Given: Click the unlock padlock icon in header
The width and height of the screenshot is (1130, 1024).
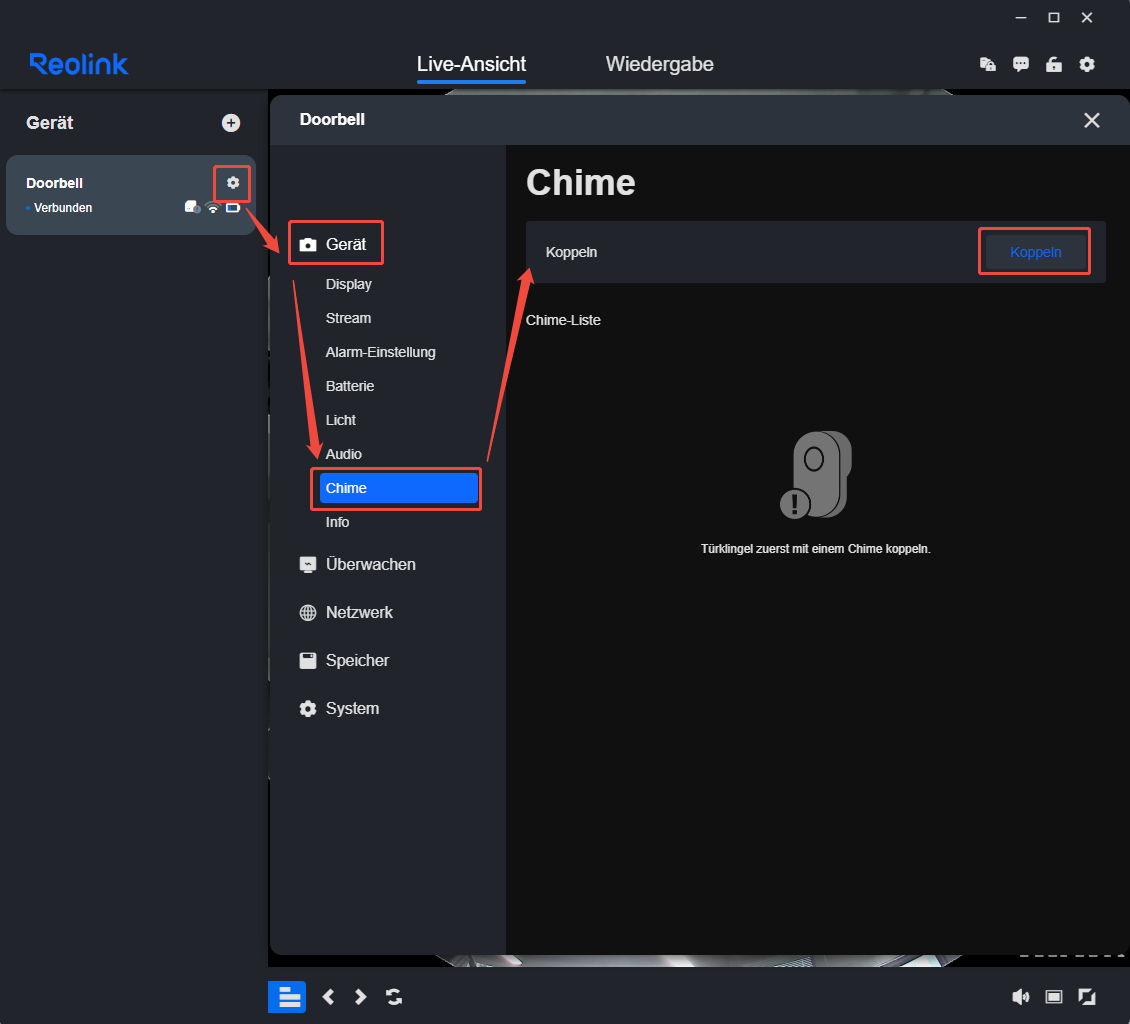Looking at the screenshot, I should point(1054,64).
